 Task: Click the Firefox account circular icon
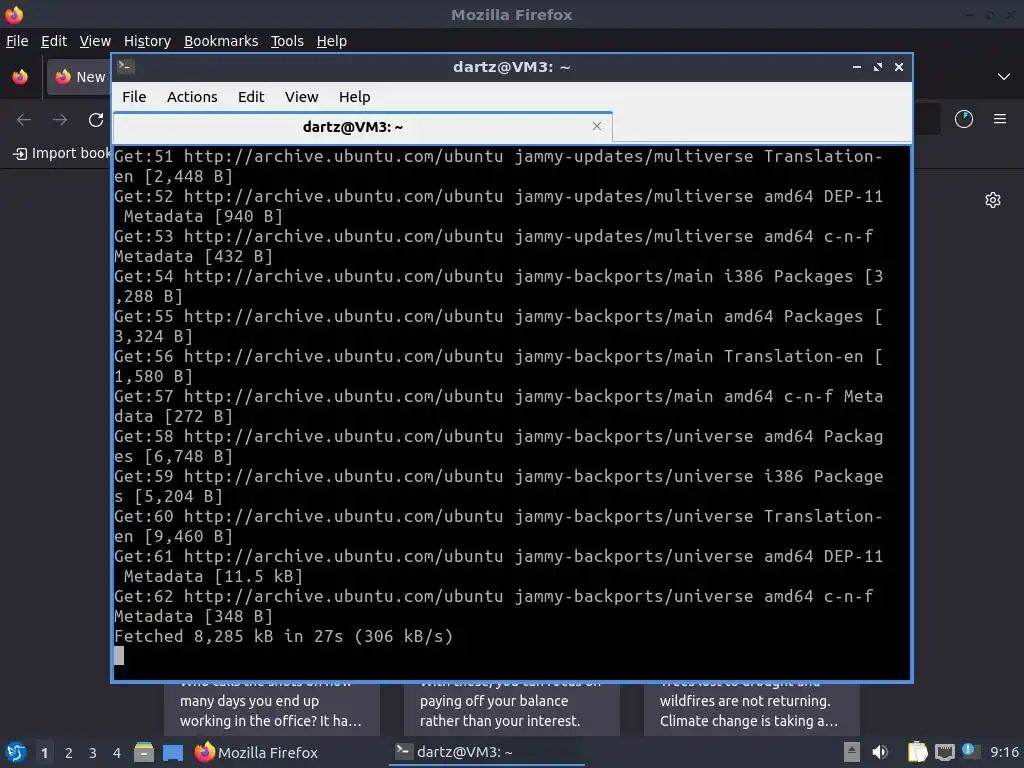pos(964,119)
